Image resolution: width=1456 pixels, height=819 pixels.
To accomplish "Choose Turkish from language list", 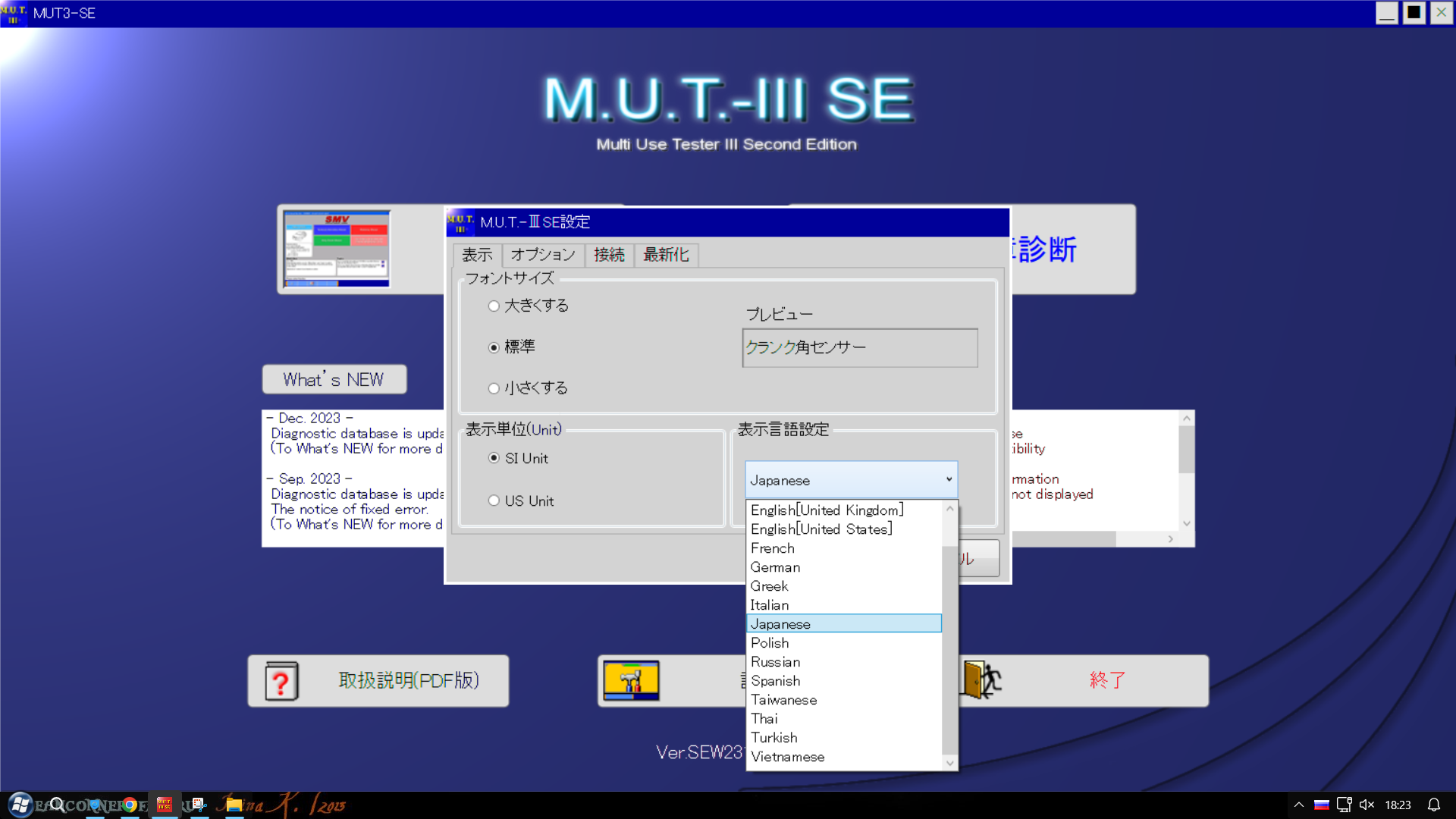I will coord(844,737).
